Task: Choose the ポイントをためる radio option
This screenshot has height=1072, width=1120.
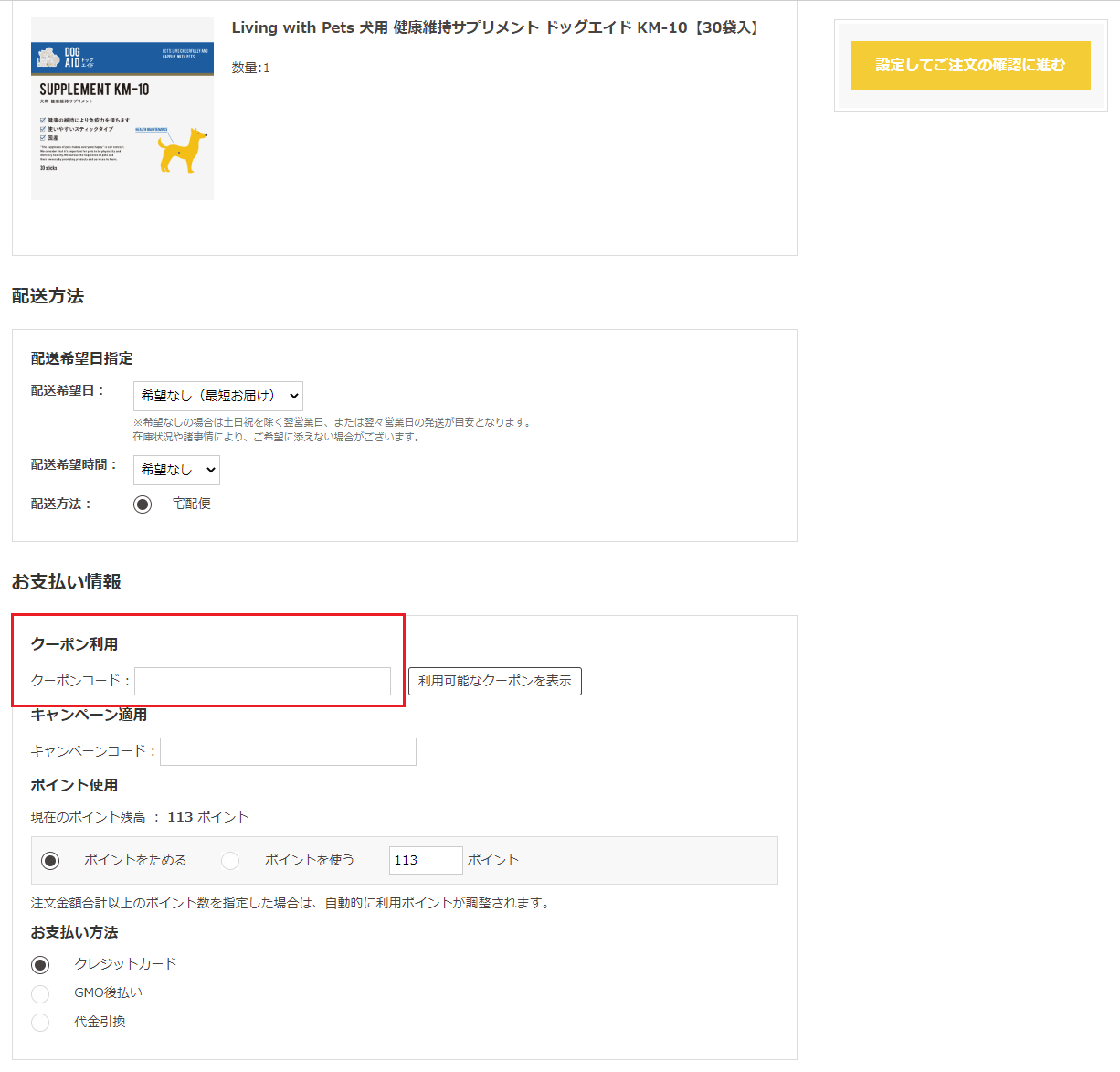Action: pos(51,861)
